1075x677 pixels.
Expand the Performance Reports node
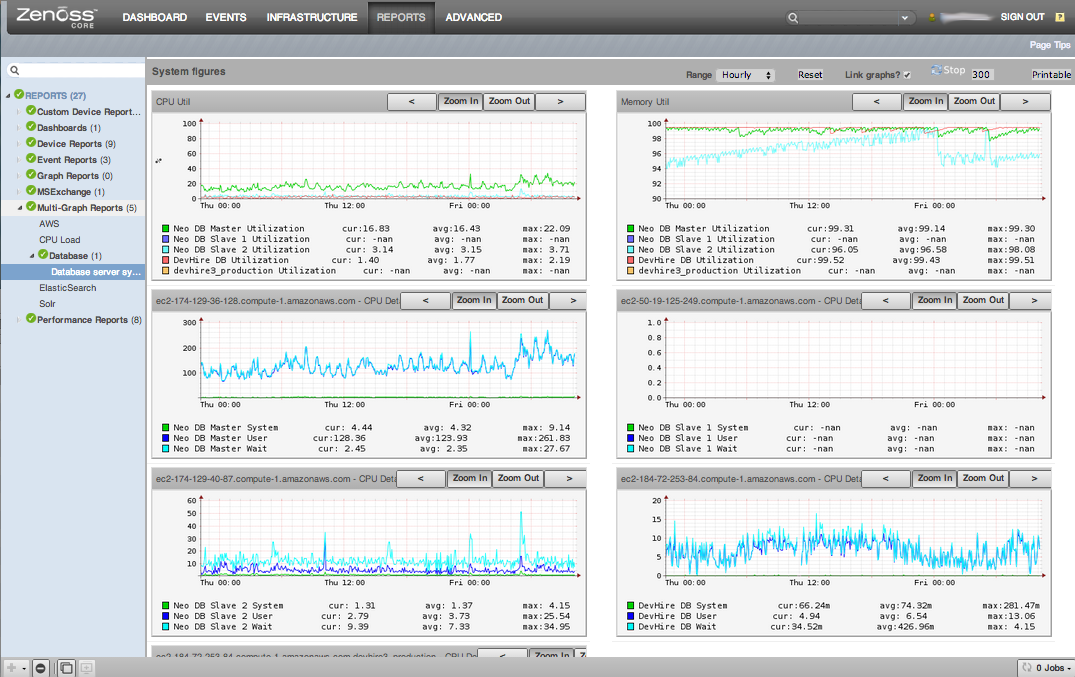click(19, 320)
